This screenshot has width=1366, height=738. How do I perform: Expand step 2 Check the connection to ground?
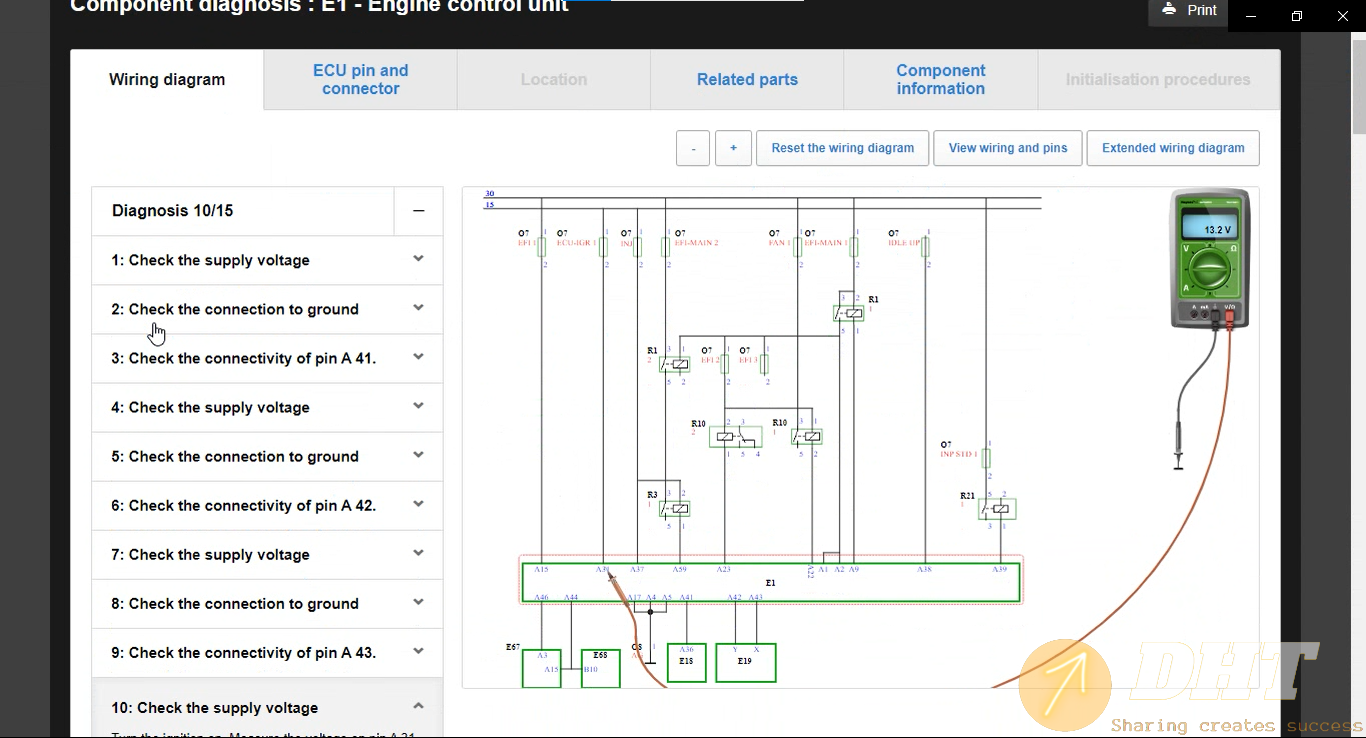coord(267,309)
